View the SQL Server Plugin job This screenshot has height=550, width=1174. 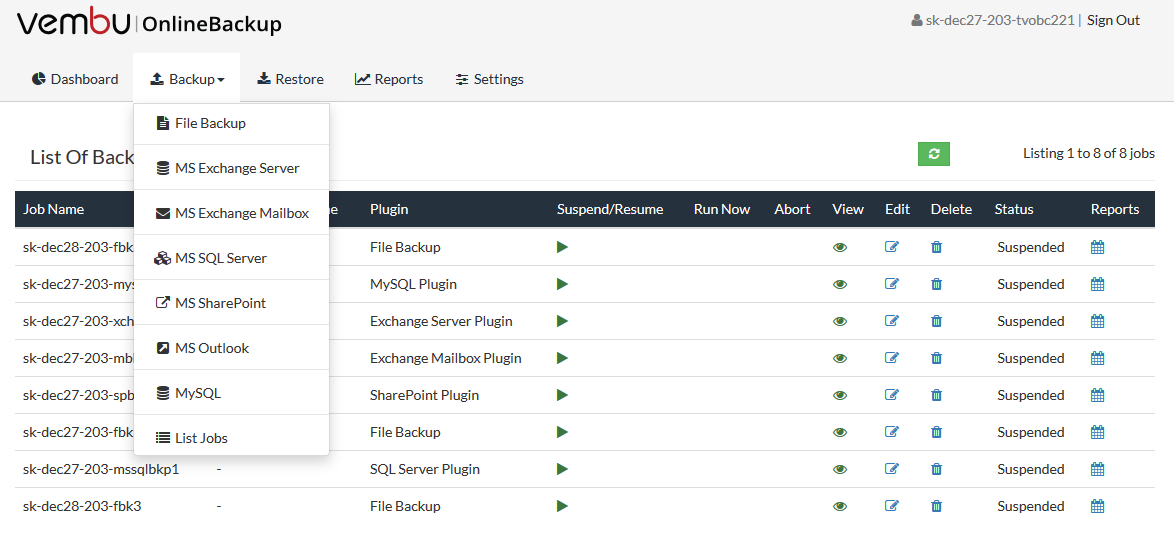tap(840, 470)
